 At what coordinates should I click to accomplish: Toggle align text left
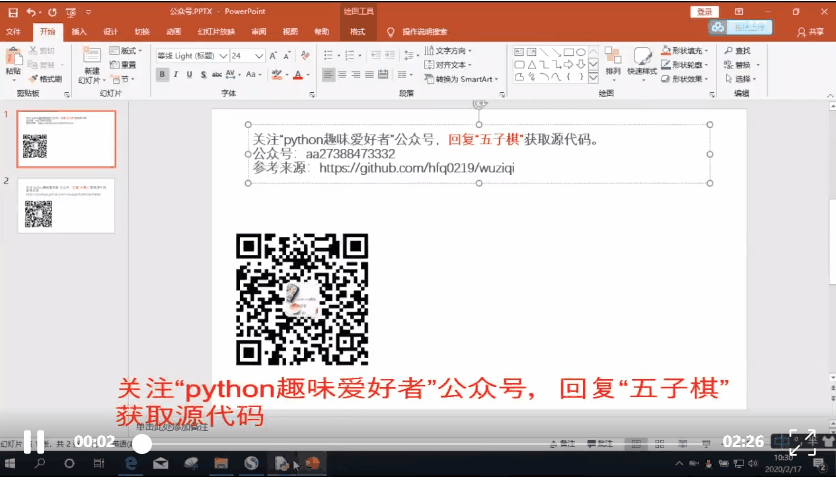[x=328, y=74]
